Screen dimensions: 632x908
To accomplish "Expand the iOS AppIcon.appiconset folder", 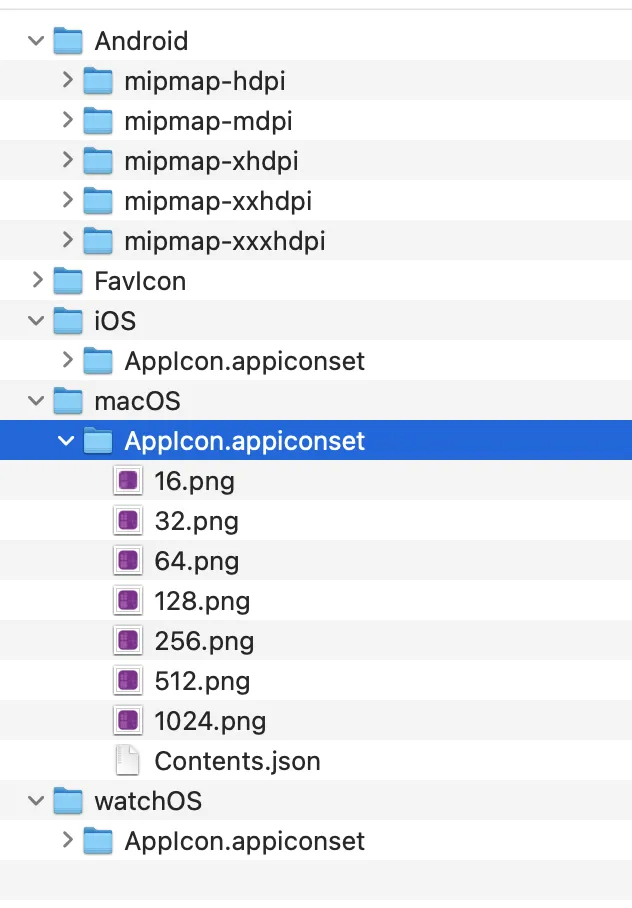I will 67,361.
